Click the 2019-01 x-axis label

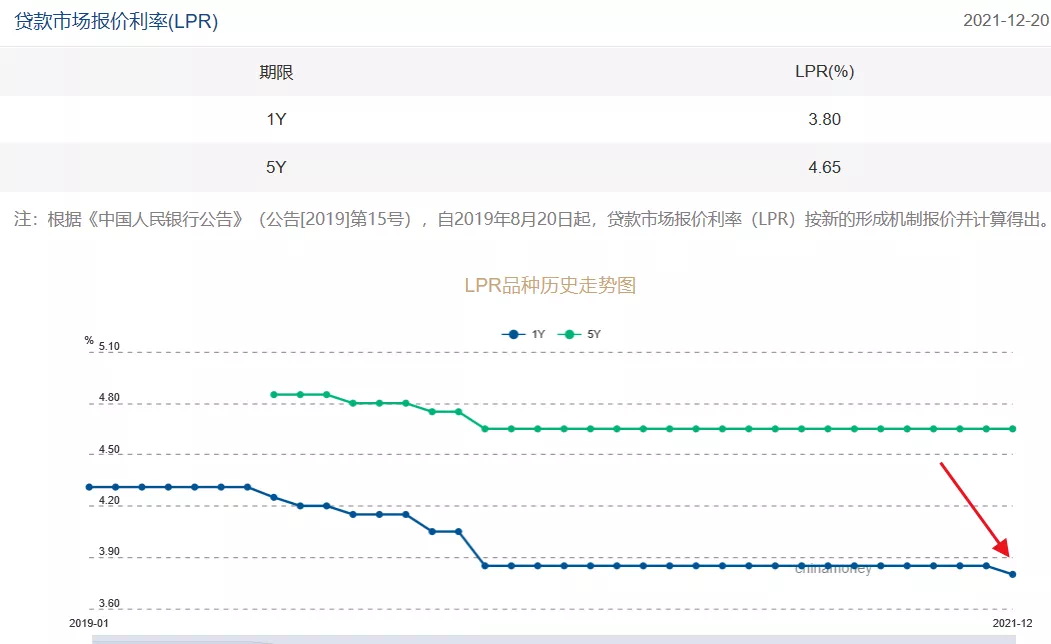[x=88, y=623]
